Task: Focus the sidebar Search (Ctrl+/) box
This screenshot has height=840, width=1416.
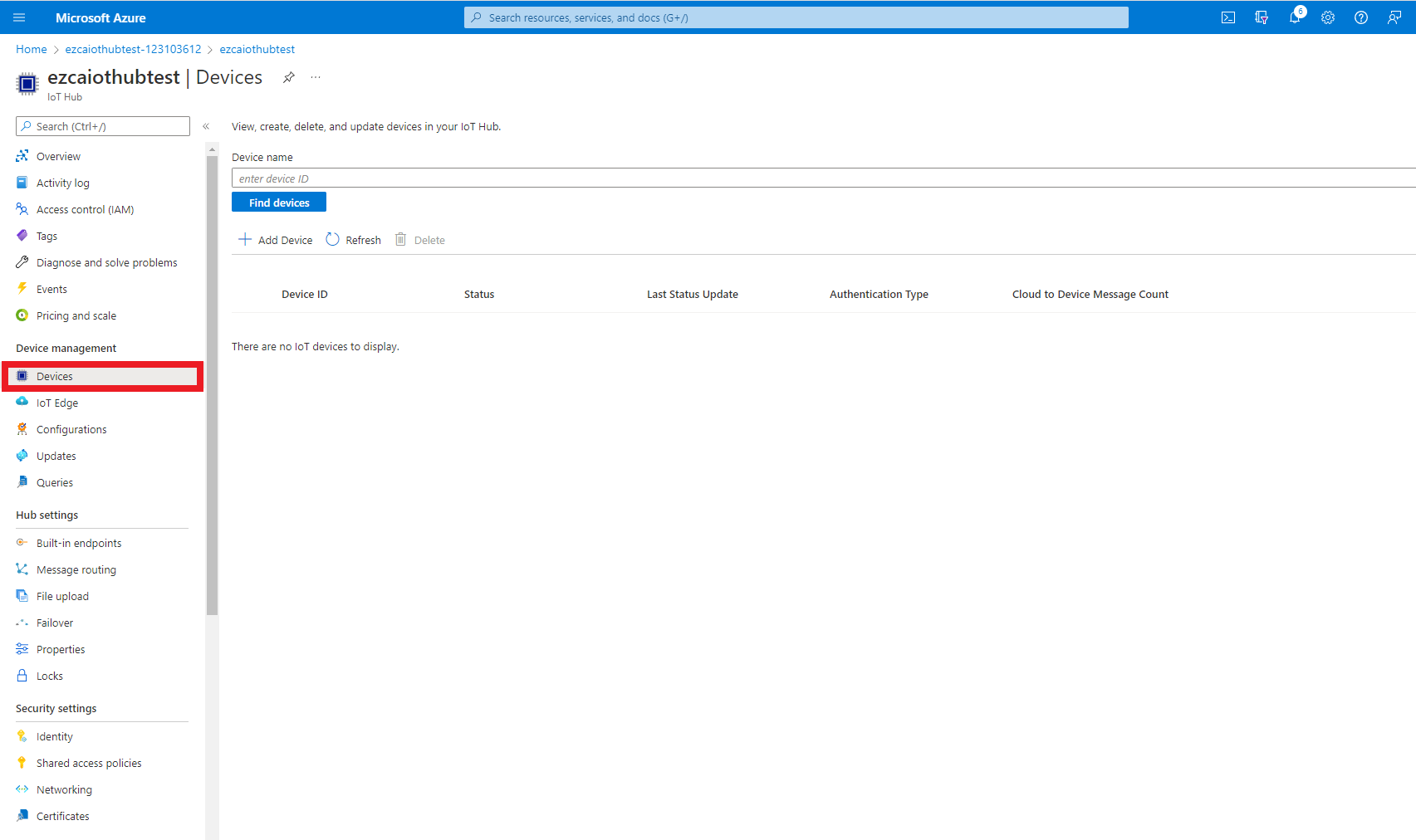Action: pyautogui.click(x=103, y=126)
